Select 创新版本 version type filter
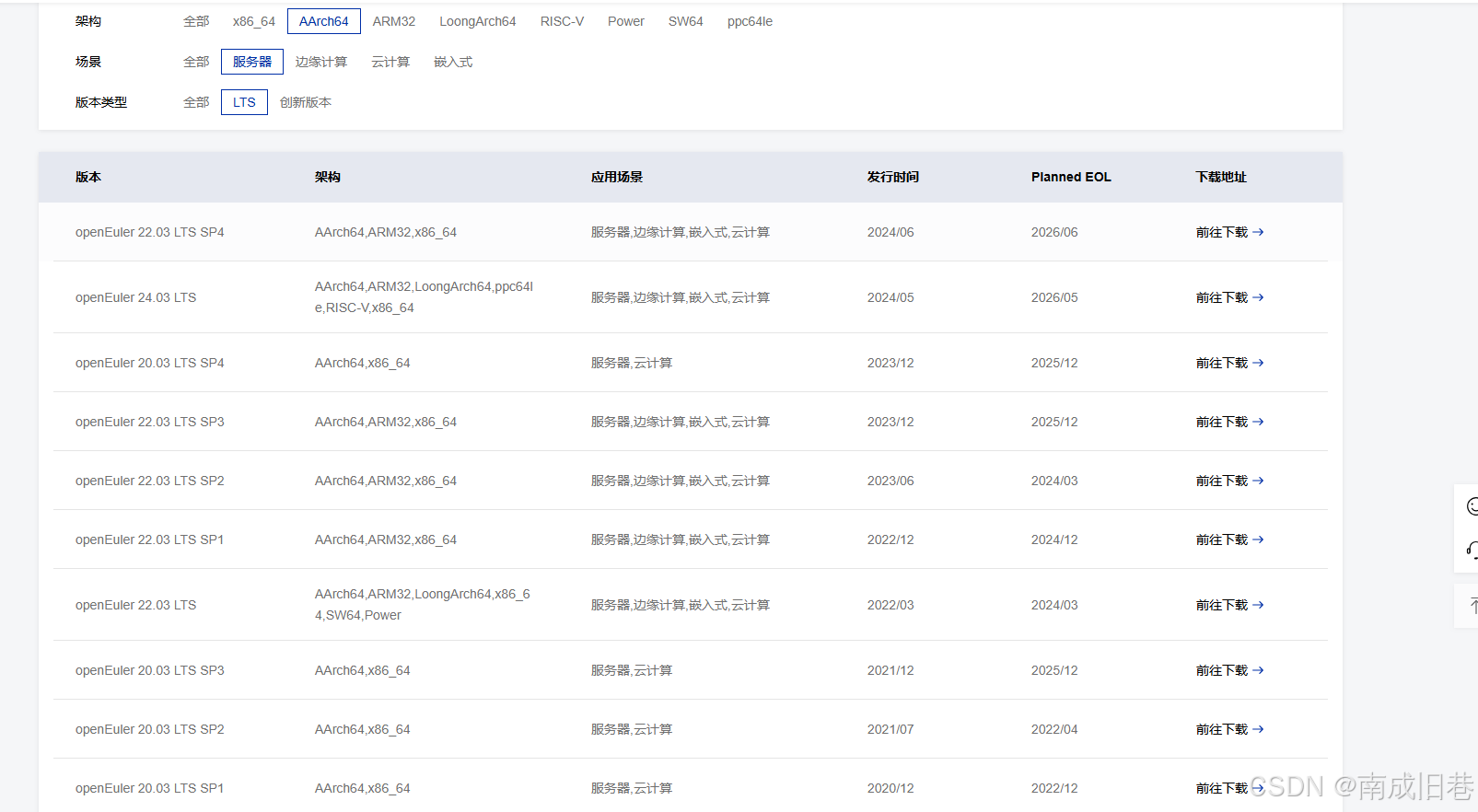1478x812 pixels. point(306,102)
